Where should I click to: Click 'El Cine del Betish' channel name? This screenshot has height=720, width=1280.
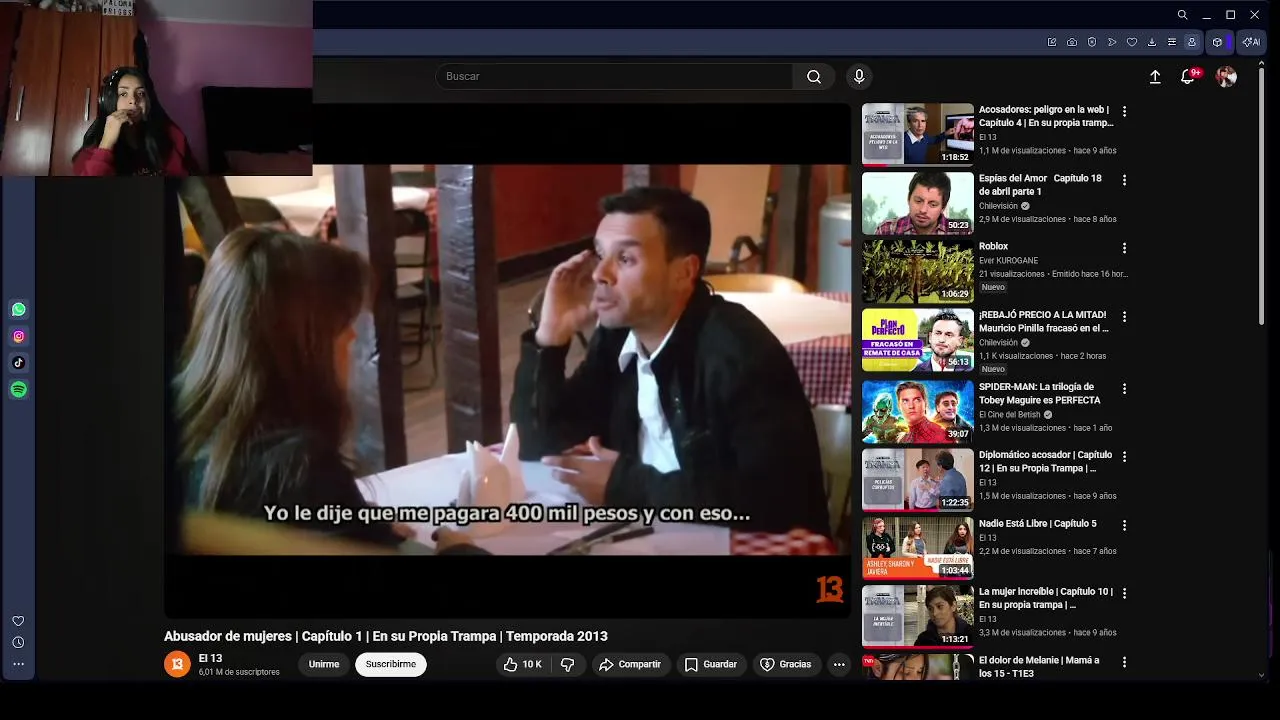[1010, 414]
